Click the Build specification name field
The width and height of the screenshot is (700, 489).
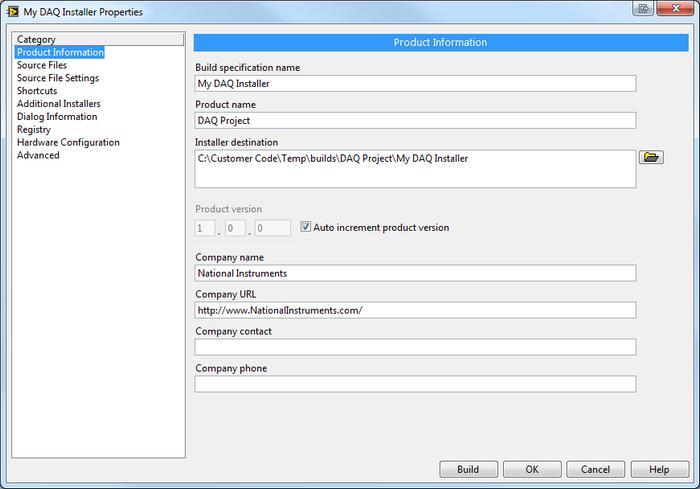(415, 84)
